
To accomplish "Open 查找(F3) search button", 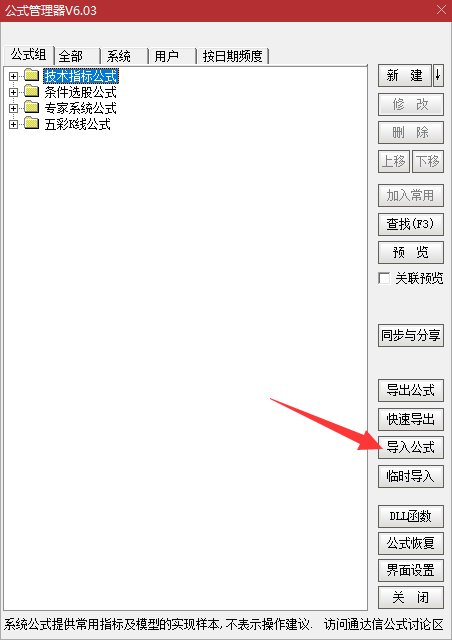I will (x=411, y=224).
